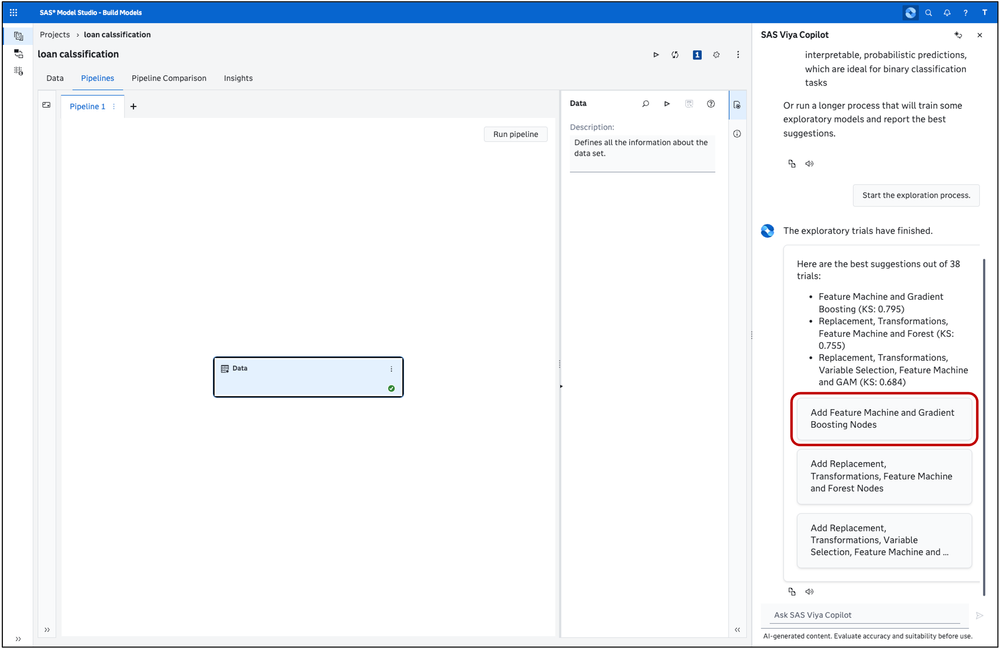Screen dimensions: 999x648
Task: Copy the exploratory trials Copilot response
Action: (792, 592)
